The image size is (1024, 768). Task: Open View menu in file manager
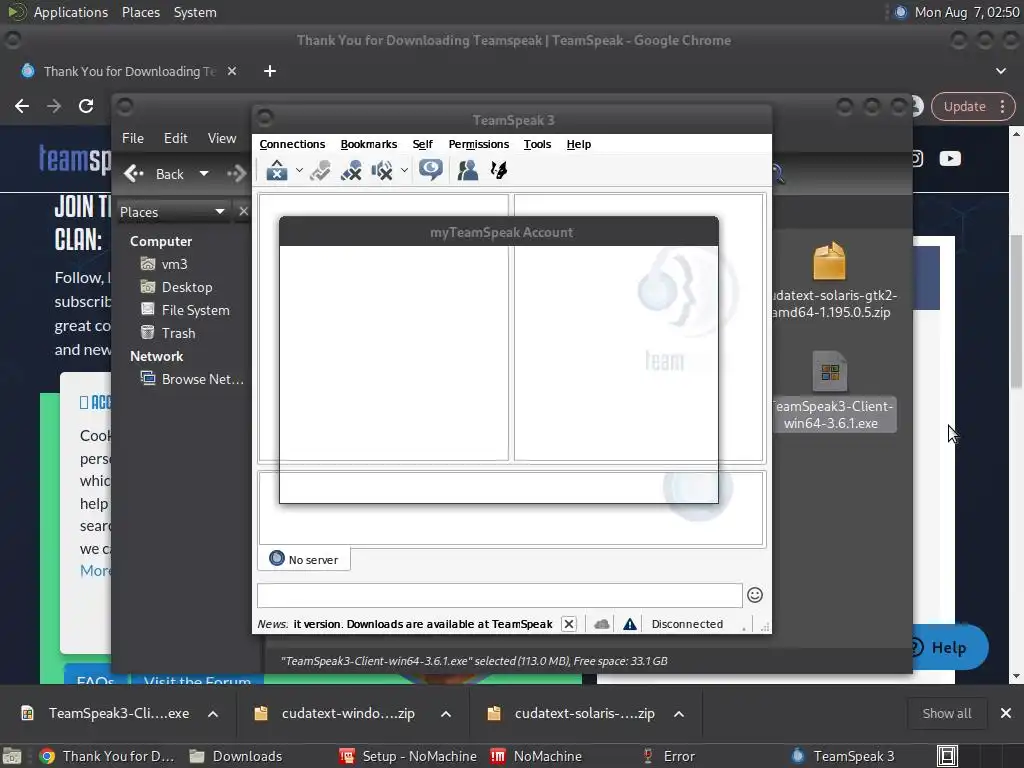click(x=222, y=138)
